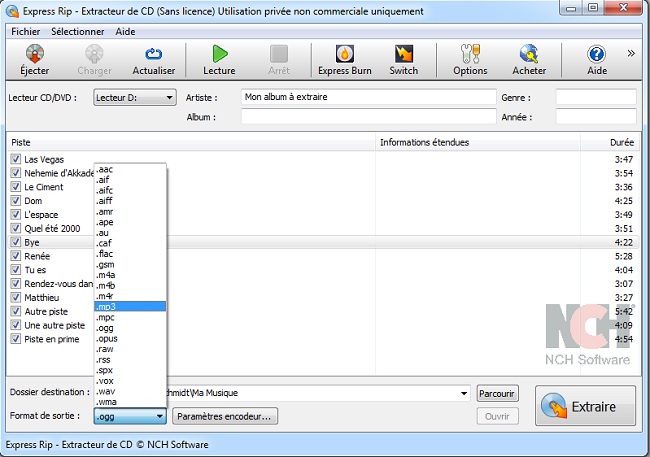This screenshot has width=650, height=457.
Task: Choose .wma output format
Action: coord(130,402)
